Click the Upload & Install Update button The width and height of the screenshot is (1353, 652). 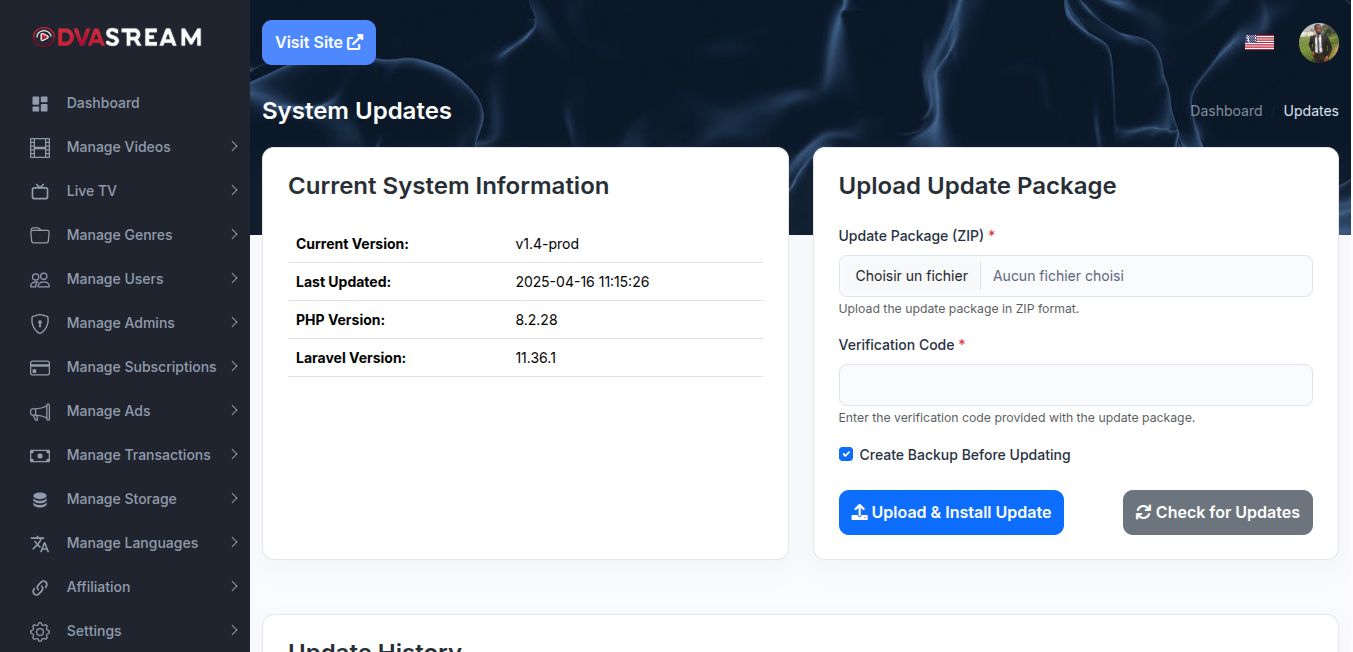[x=951, y=513]
